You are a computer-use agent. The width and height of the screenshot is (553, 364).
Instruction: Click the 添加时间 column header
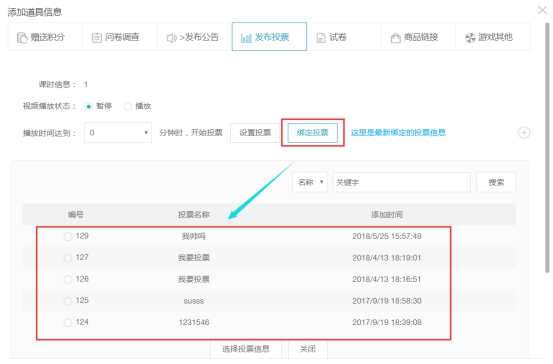387,214
